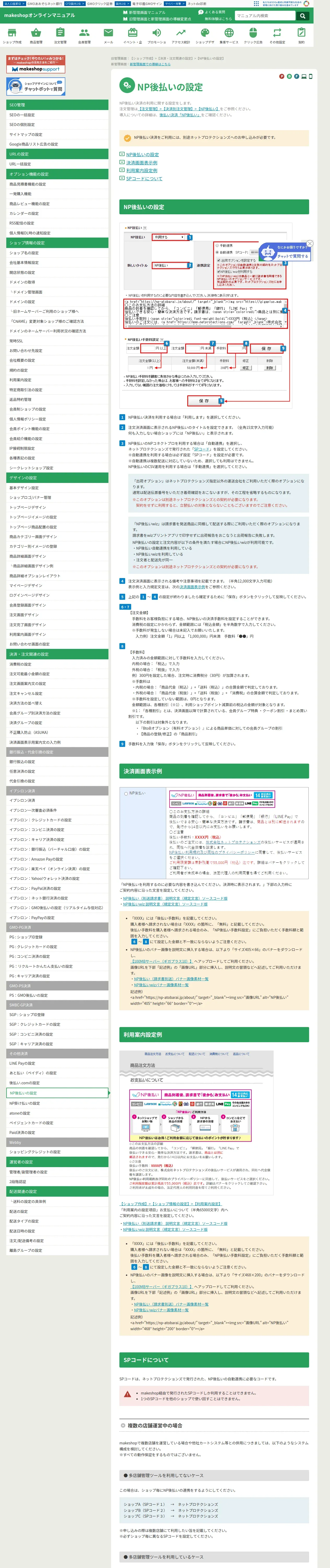The image size is (330, 1568).
Task: Close the chatbot popup widget
Action: click(310, 244)
